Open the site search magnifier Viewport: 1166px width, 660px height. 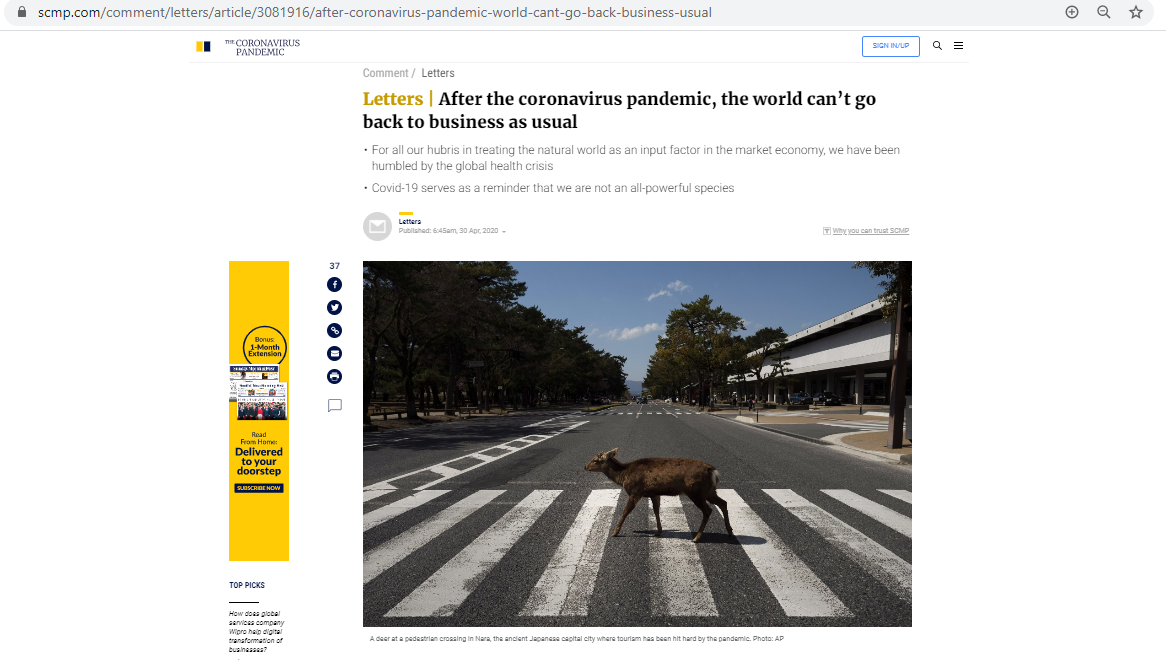coord(937,46)
